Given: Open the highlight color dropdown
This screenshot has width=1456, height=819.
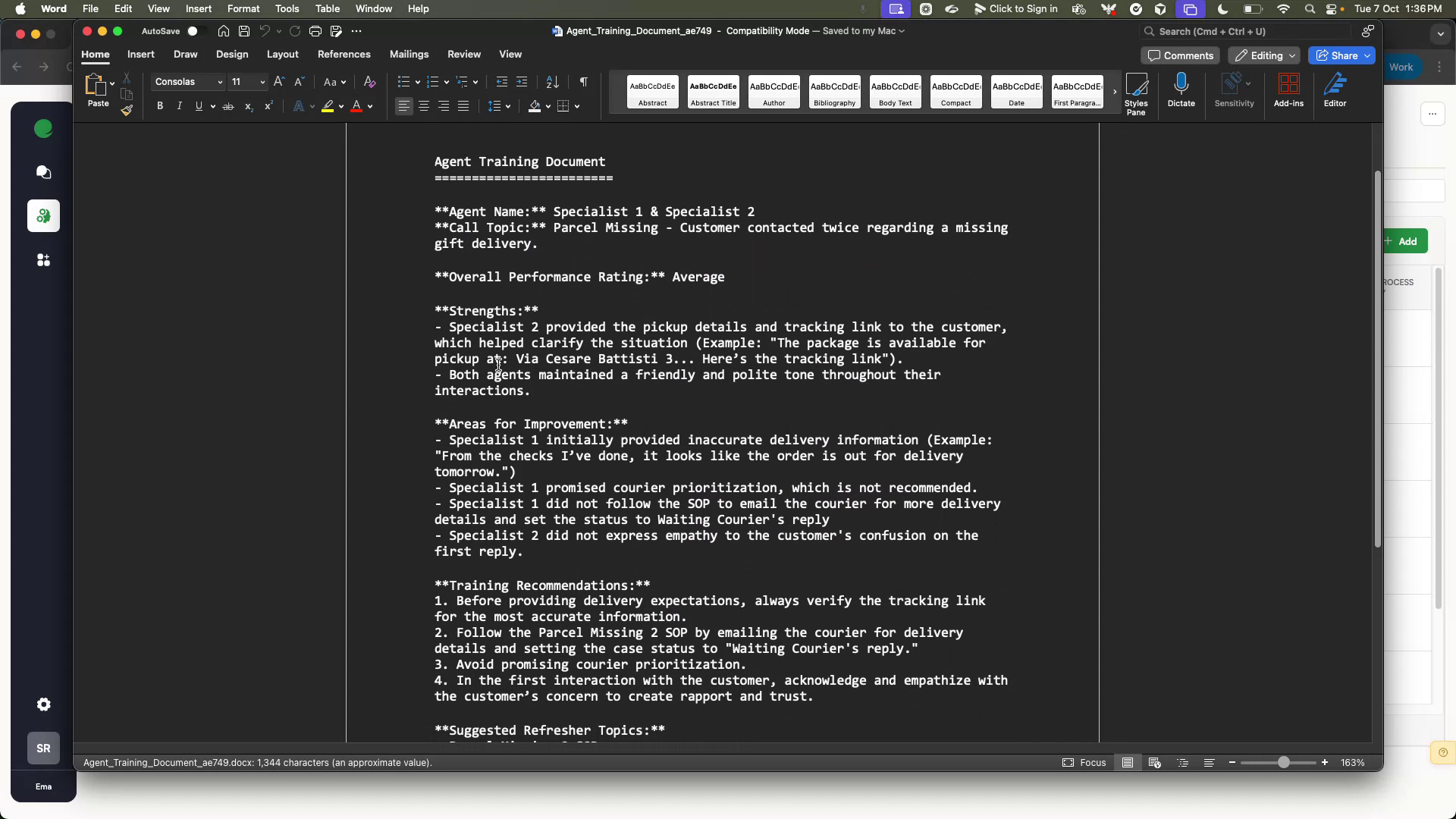Looking at the screenshot, I should tap(341, 106).
